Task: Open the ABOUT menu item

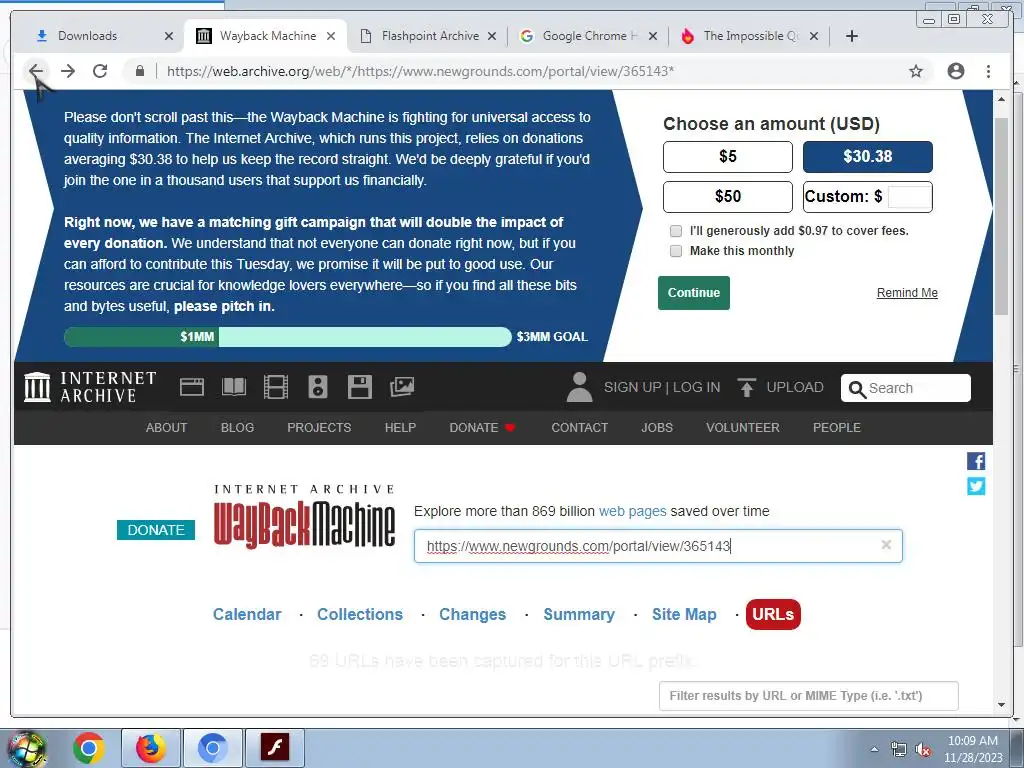Action: [167, 428]
